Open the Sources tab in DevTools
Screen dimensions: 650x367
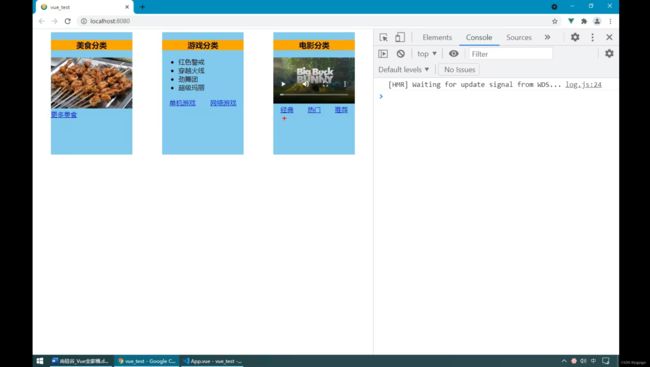519,37
